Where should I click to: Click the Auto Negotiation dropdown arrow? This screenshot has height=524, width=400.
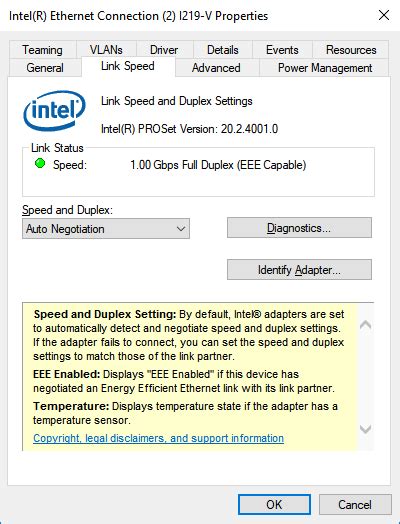pyautogui.click(x=181, y=229)
